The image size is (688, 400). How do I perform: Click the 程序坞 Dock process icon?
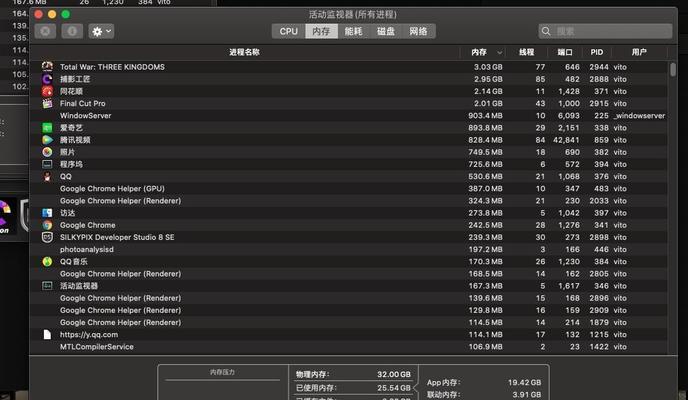47,164
